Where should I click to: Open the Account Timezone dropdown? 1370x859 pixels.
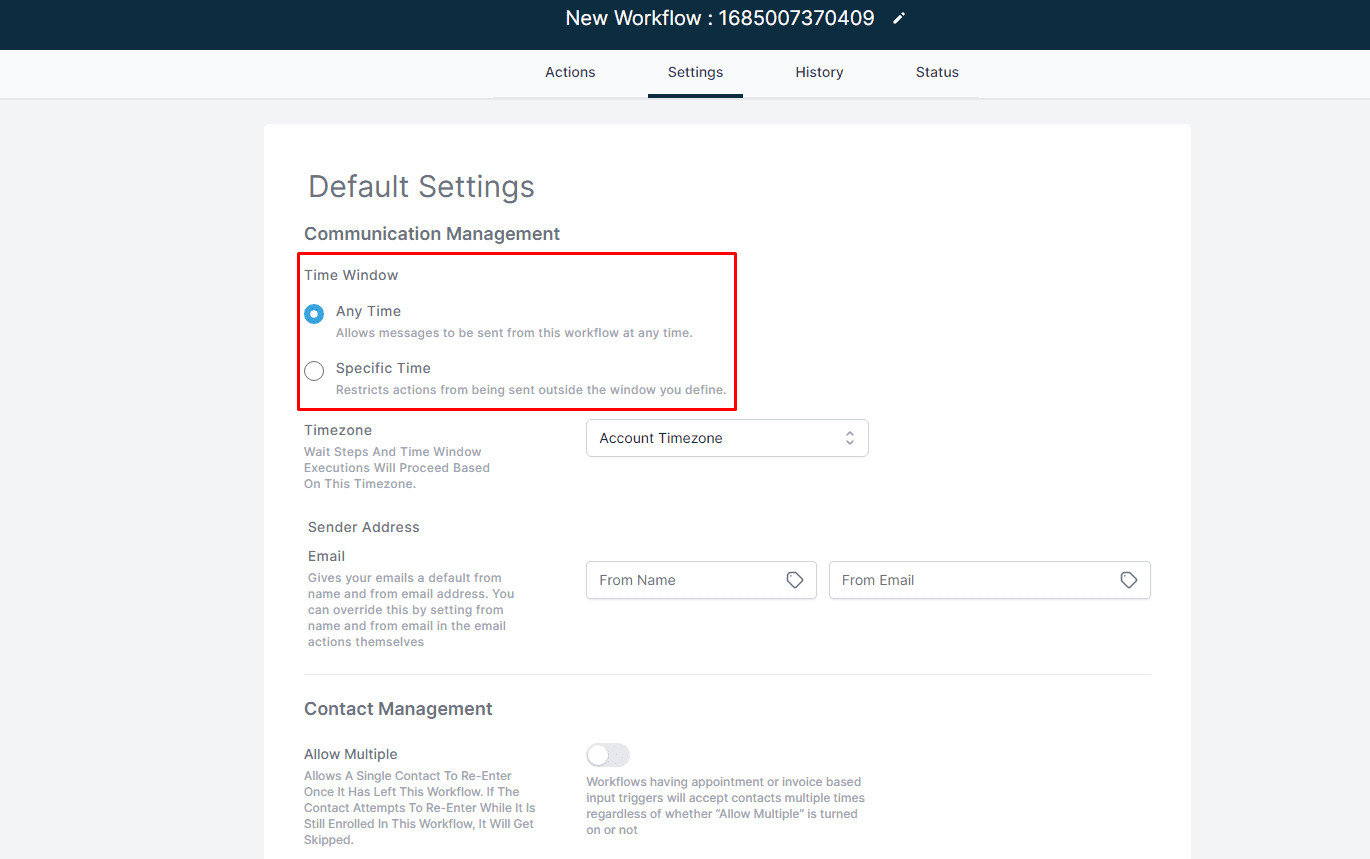point(727,438)
